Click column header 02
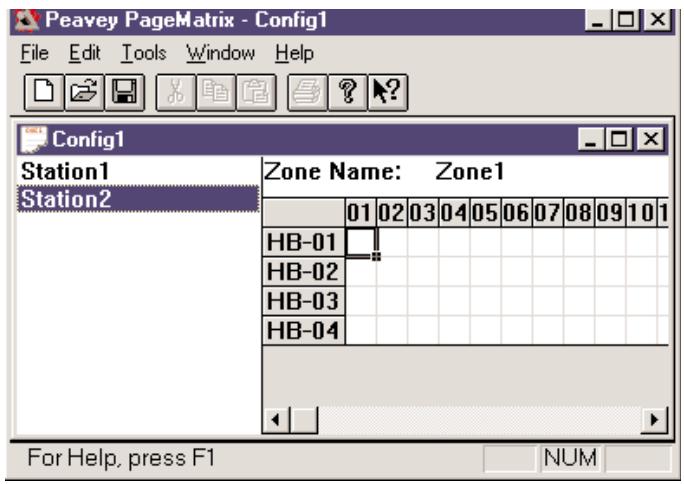This screenshot has width=684, height=484. pos(392,213)
